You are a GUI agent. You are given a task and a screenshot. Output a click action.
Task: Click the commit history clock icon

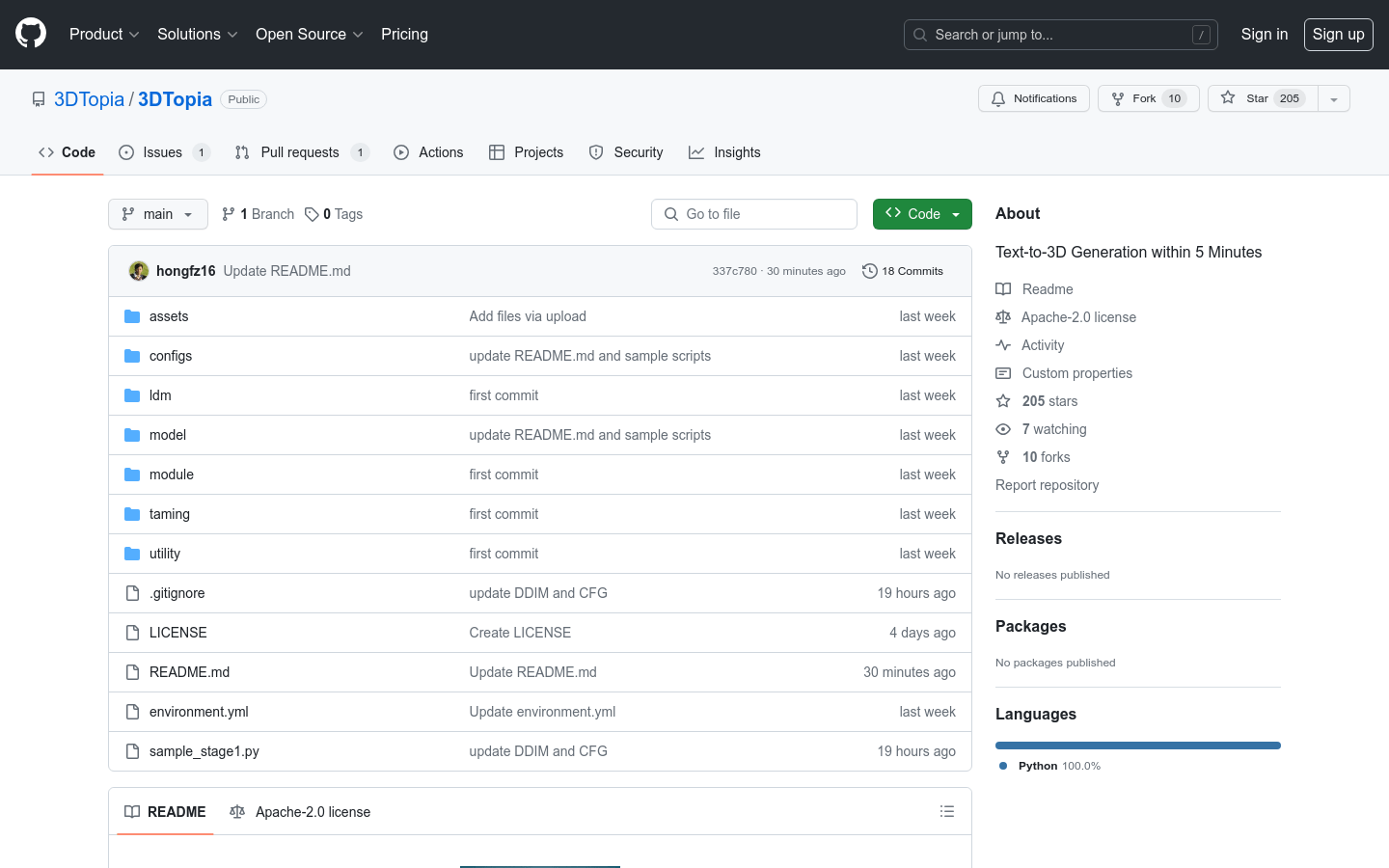coord(869,271)
